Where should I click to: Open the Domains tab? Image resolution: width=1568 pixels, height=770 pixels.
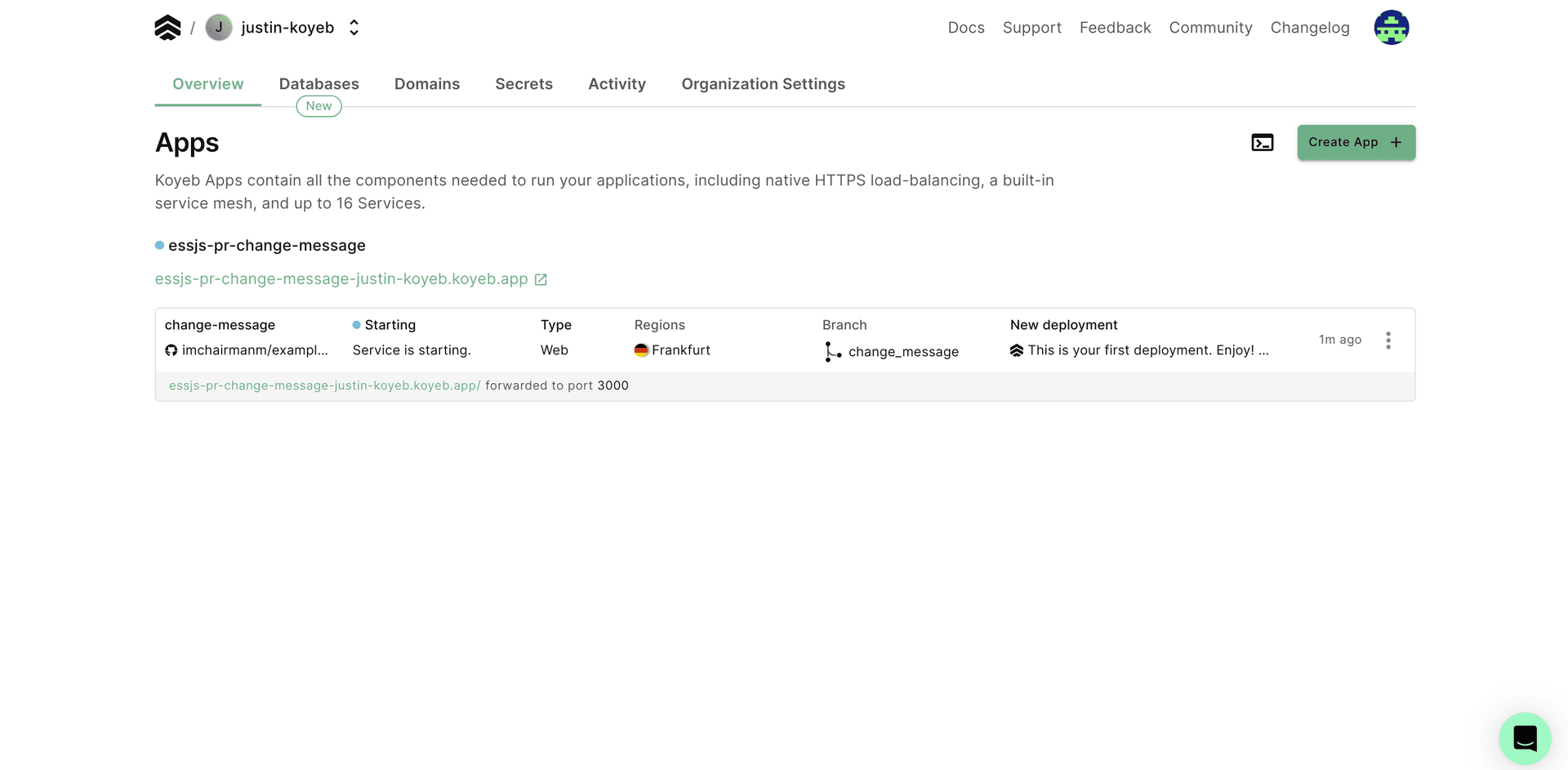[426, 84]
